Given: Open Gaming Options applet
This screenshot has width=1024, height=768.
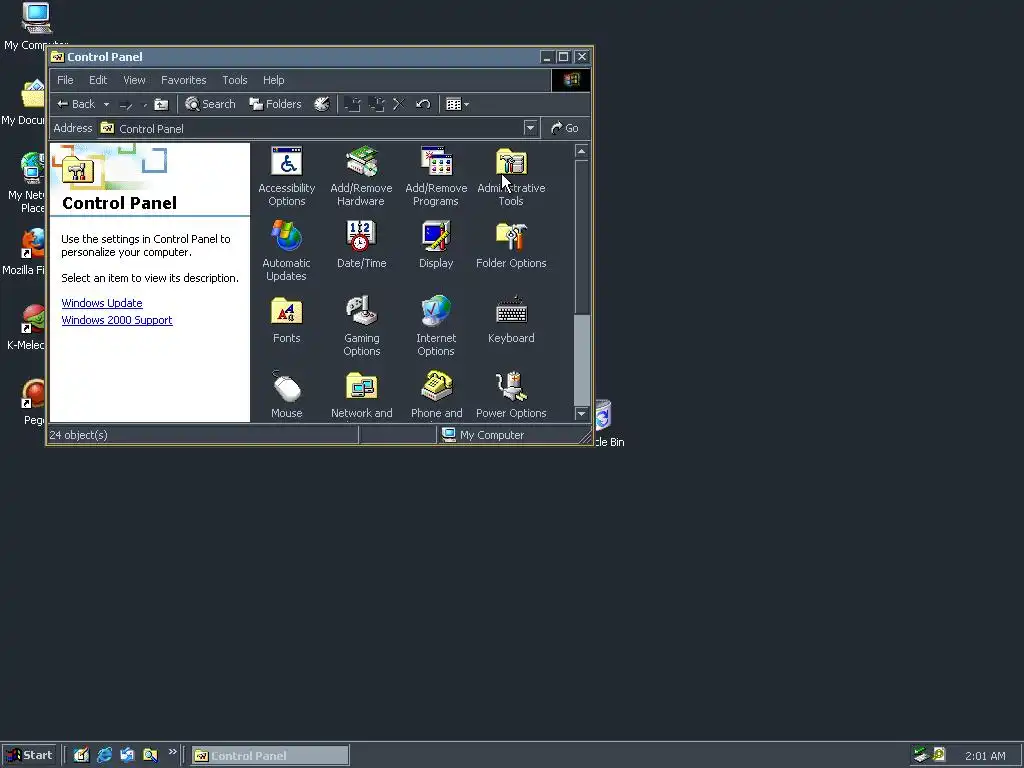Looking at the screenshot, I should tap(361, 326).
